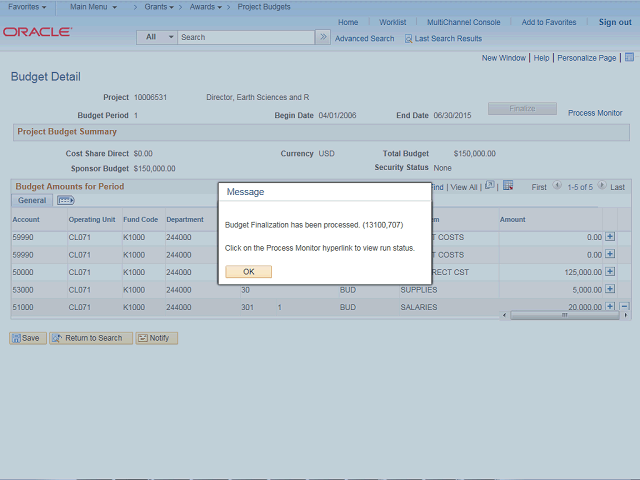640x480 pixels.
Task: Sort by the Fund Code column header
Action: click(x=140, y=220)
